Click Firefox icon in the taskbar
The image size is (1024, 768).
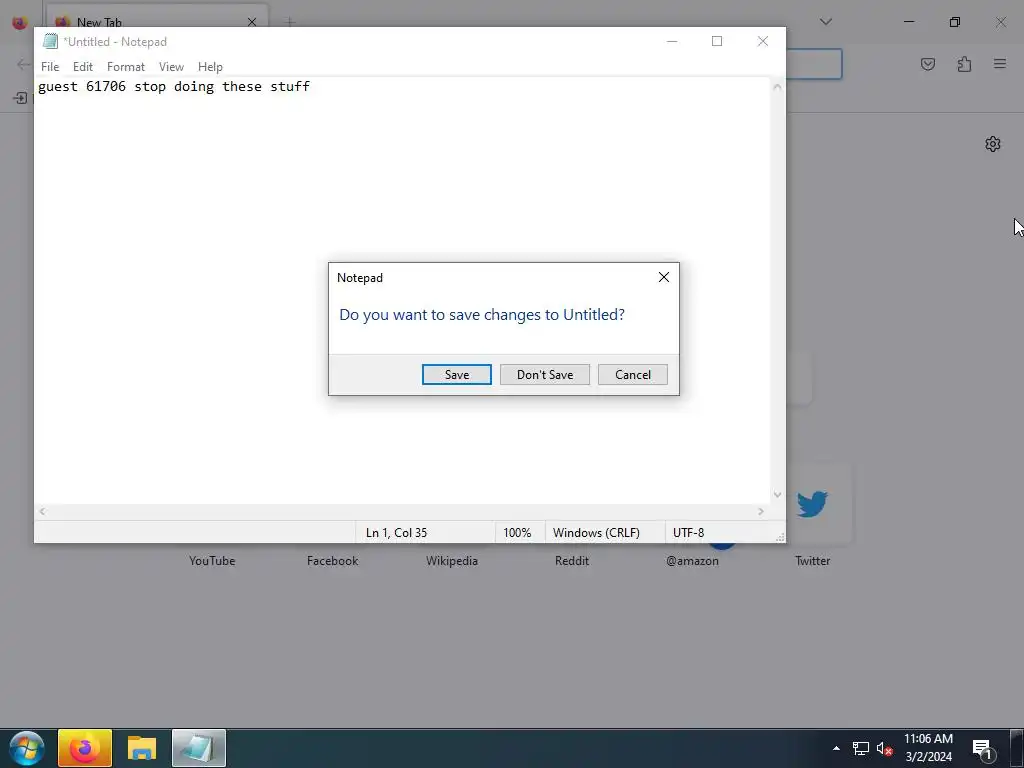[x=85, y=748]
